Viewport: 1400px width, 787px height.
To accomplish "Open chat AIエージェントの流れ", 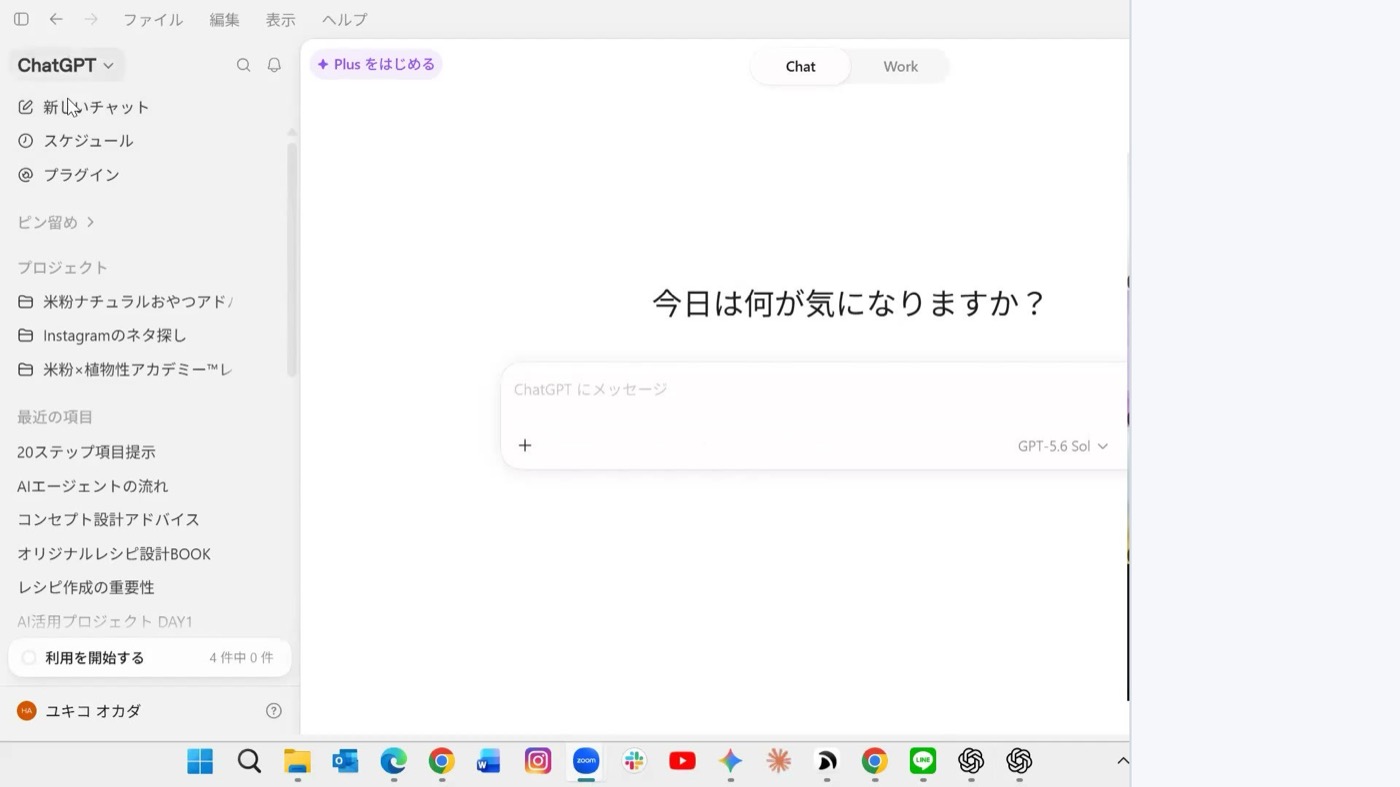I will 93,486.
